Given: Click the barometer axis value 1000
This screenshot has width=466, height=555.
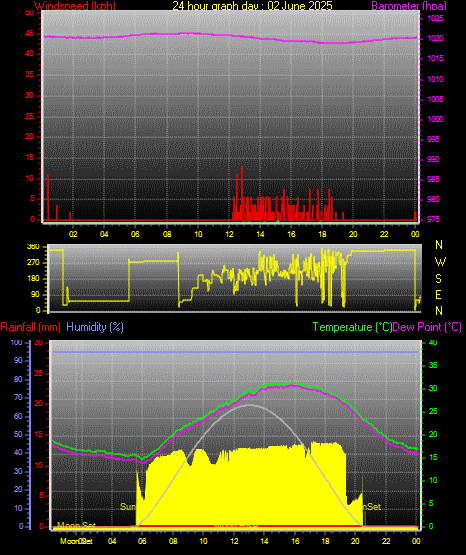Looking at the screenshot, I should click(435, 119).
